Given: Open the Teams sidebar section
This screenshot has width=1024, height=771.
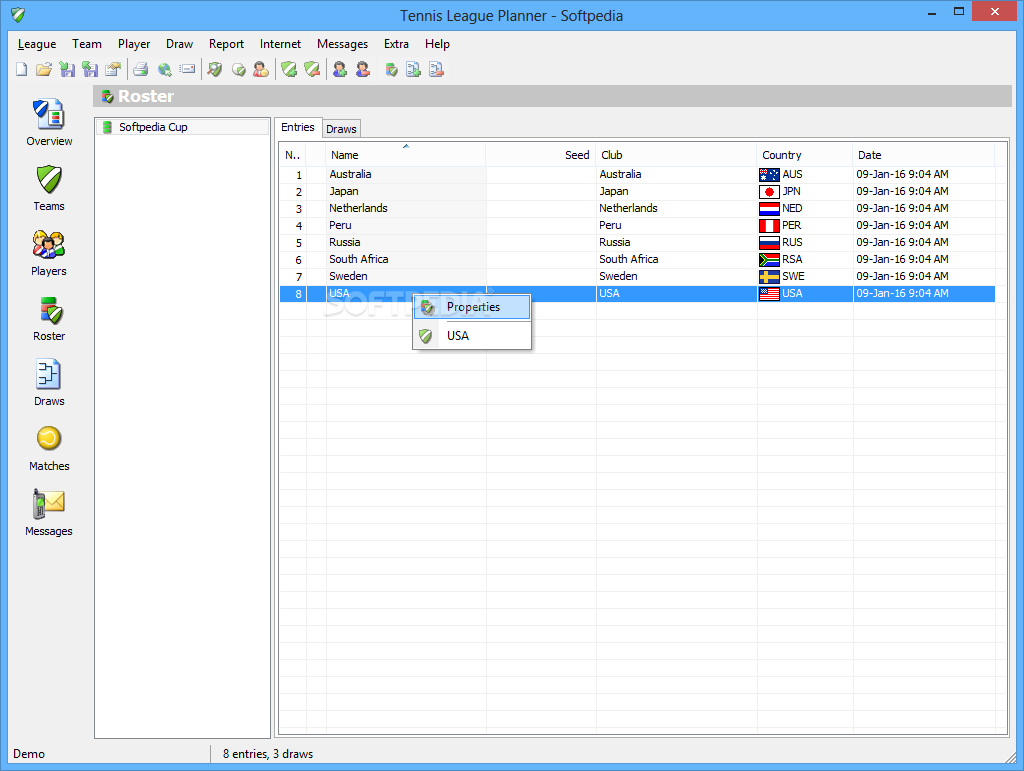Looking at the screenshot, I should tap(49, 188).
